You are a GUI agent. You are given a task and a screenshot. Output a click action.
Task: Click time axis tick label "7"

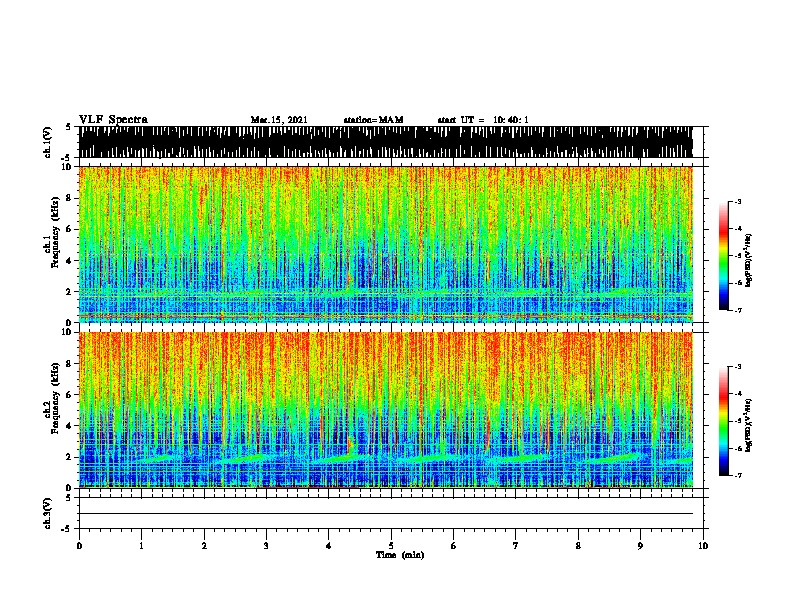click(x=516, y=546)
